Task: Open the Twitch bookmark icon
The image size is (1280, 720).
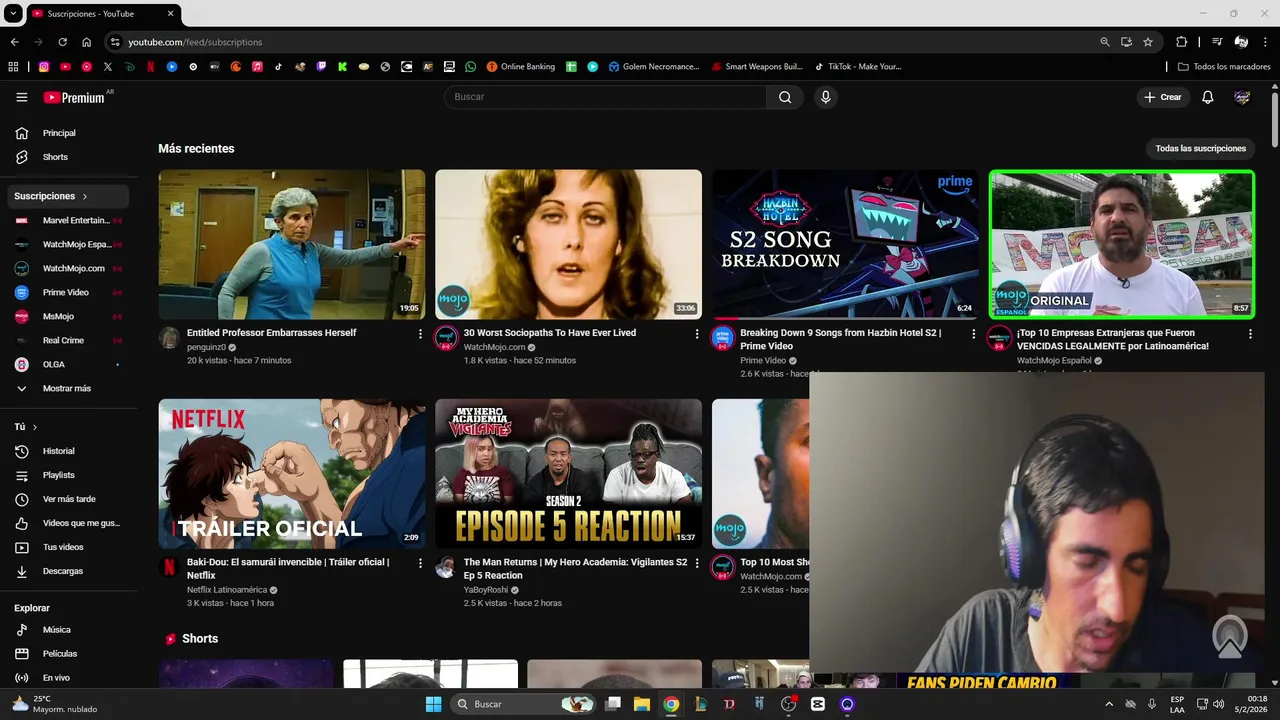Action: (x=321, y=67)
